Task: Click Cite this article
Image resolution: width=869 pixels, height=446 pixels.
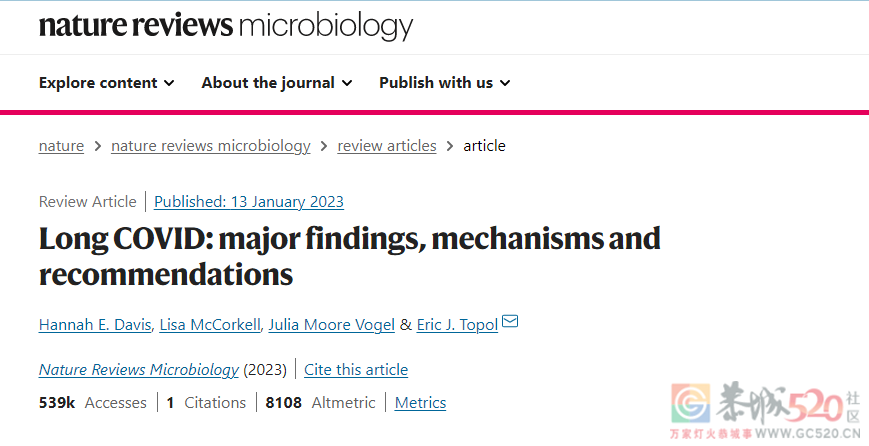Action: click(x=356, y=370)
